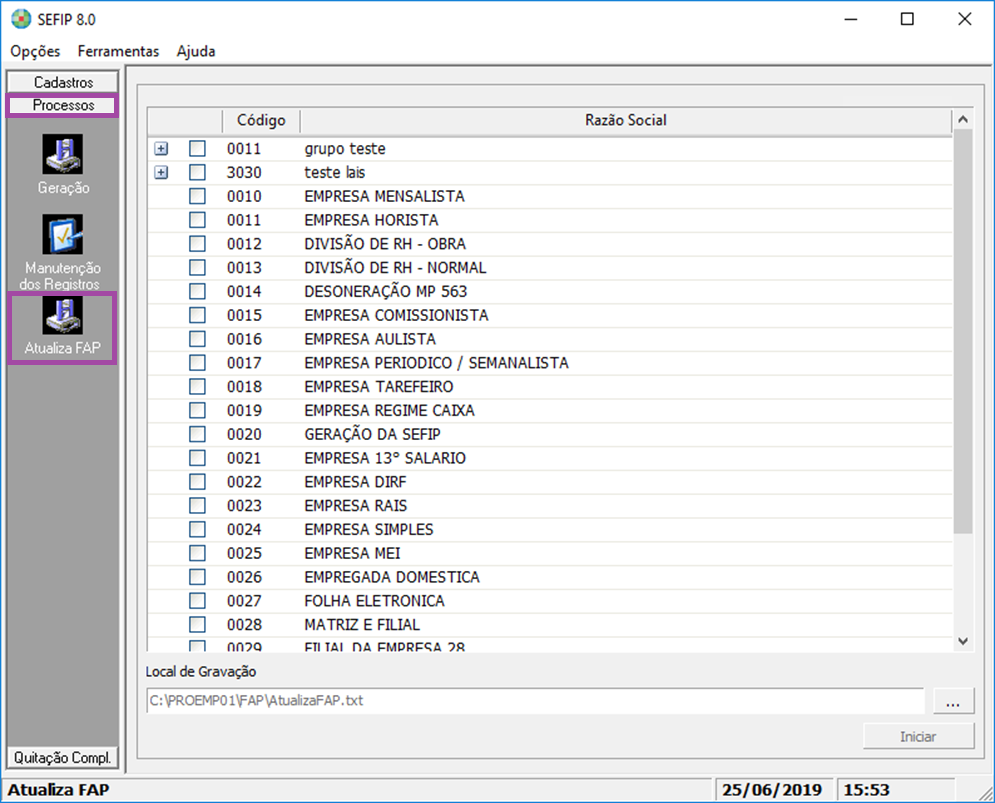This screenshot has width=995, height=803.
Task: Click the vertical scrollbar thumb
Action: pos(963,331)
